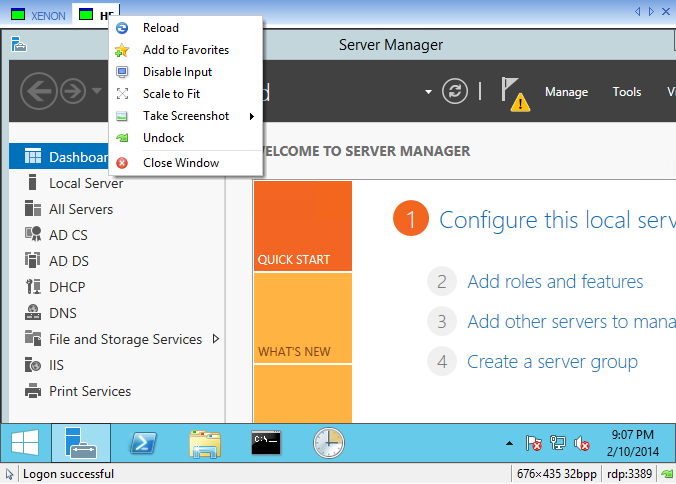Viewport: 676px width, 484px height.
Task: Click the red Close Window icon
Action: (122, 163)
